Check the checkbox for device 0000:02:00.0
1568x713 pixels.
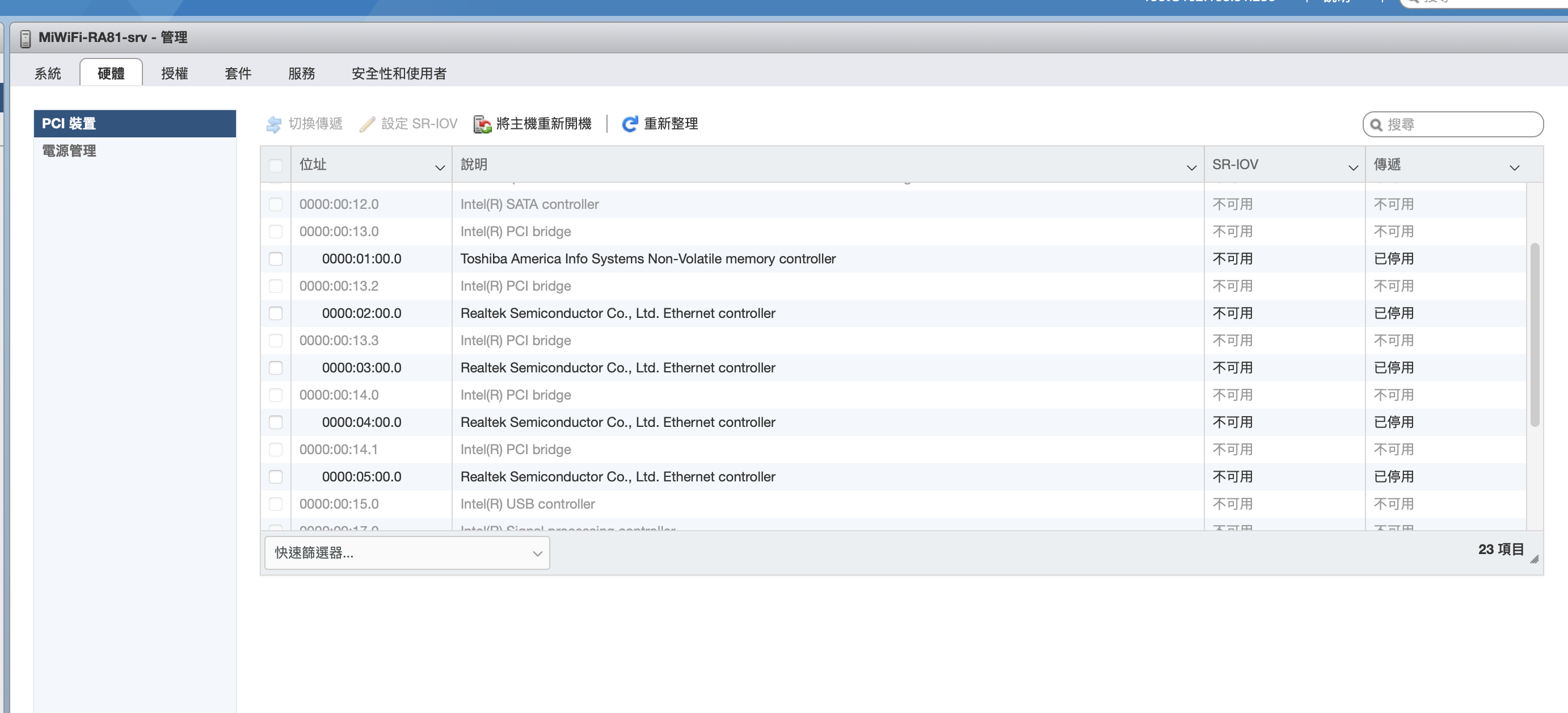[276, 313]
